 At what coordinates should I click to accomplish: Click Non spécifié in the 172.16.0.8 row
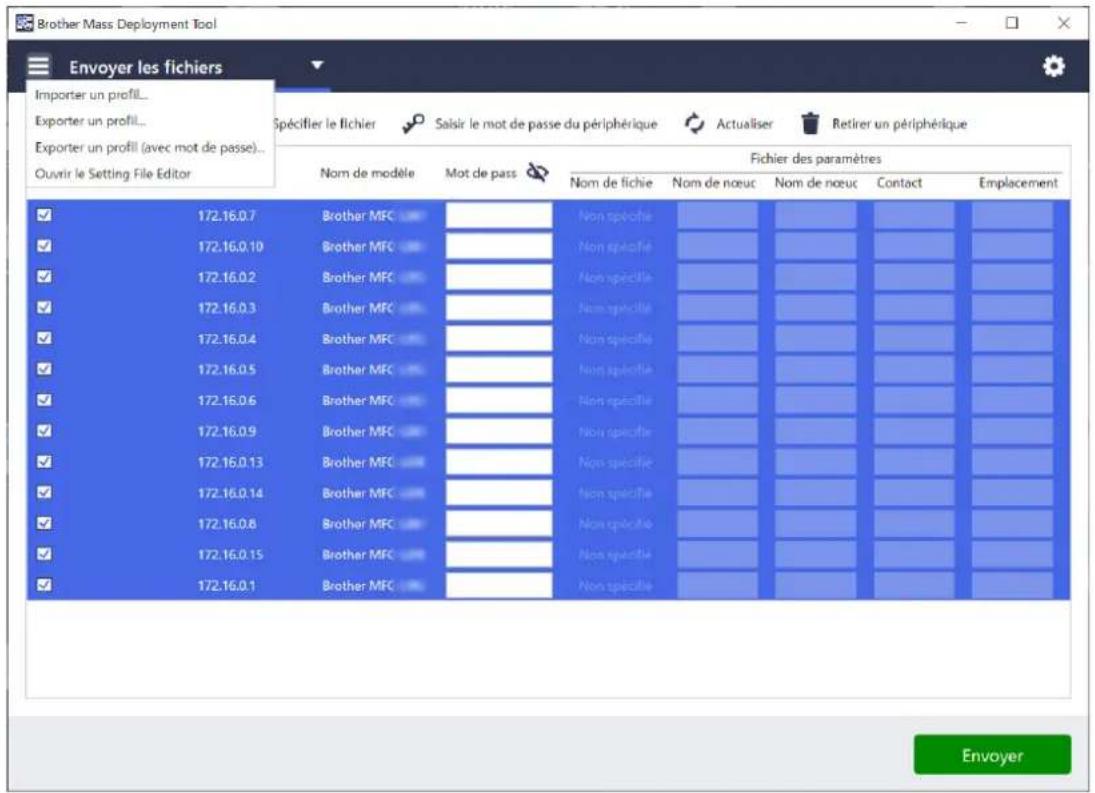[615, 524]
